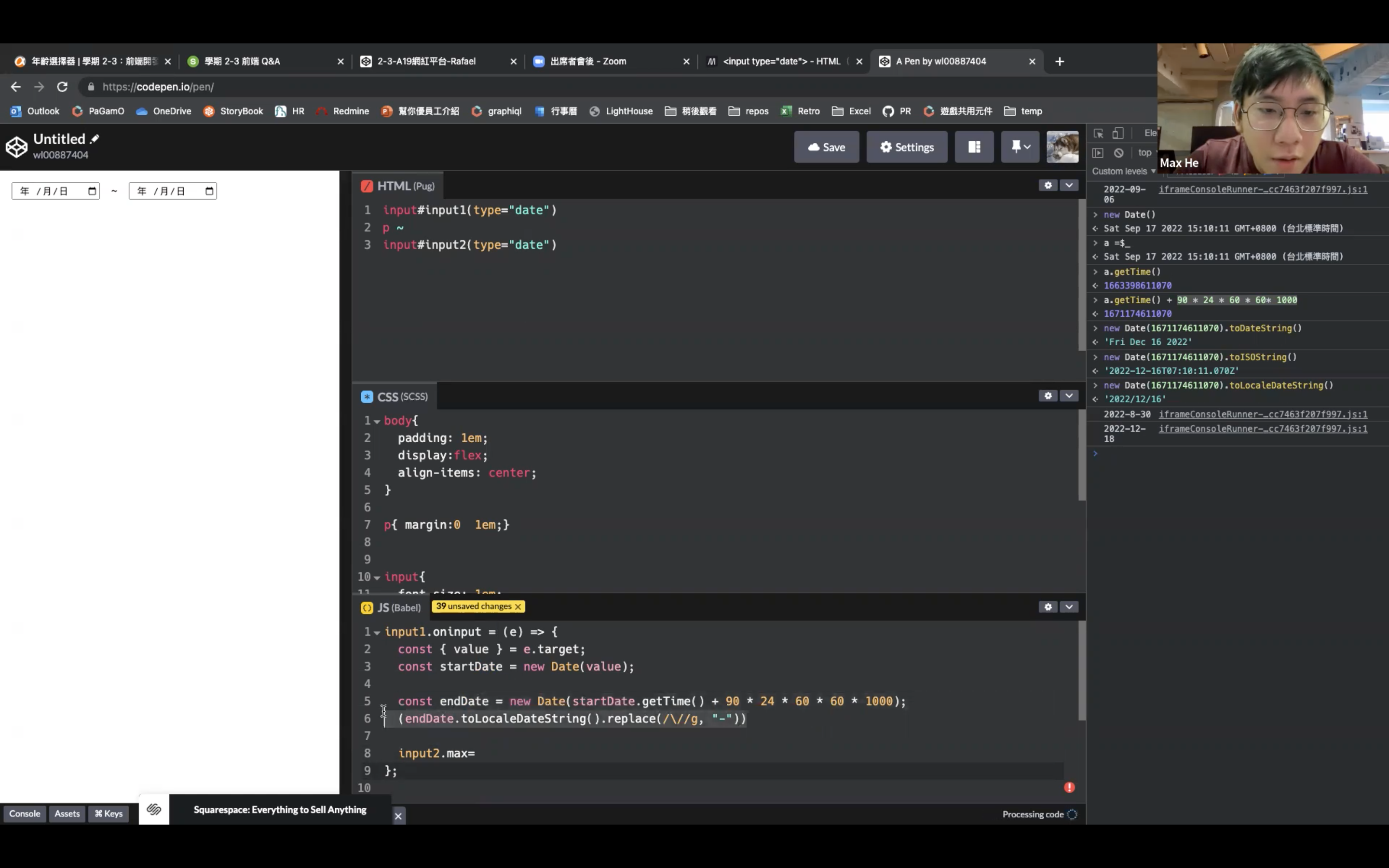Click DevTools clear console icon

[x=1118, y=153]
